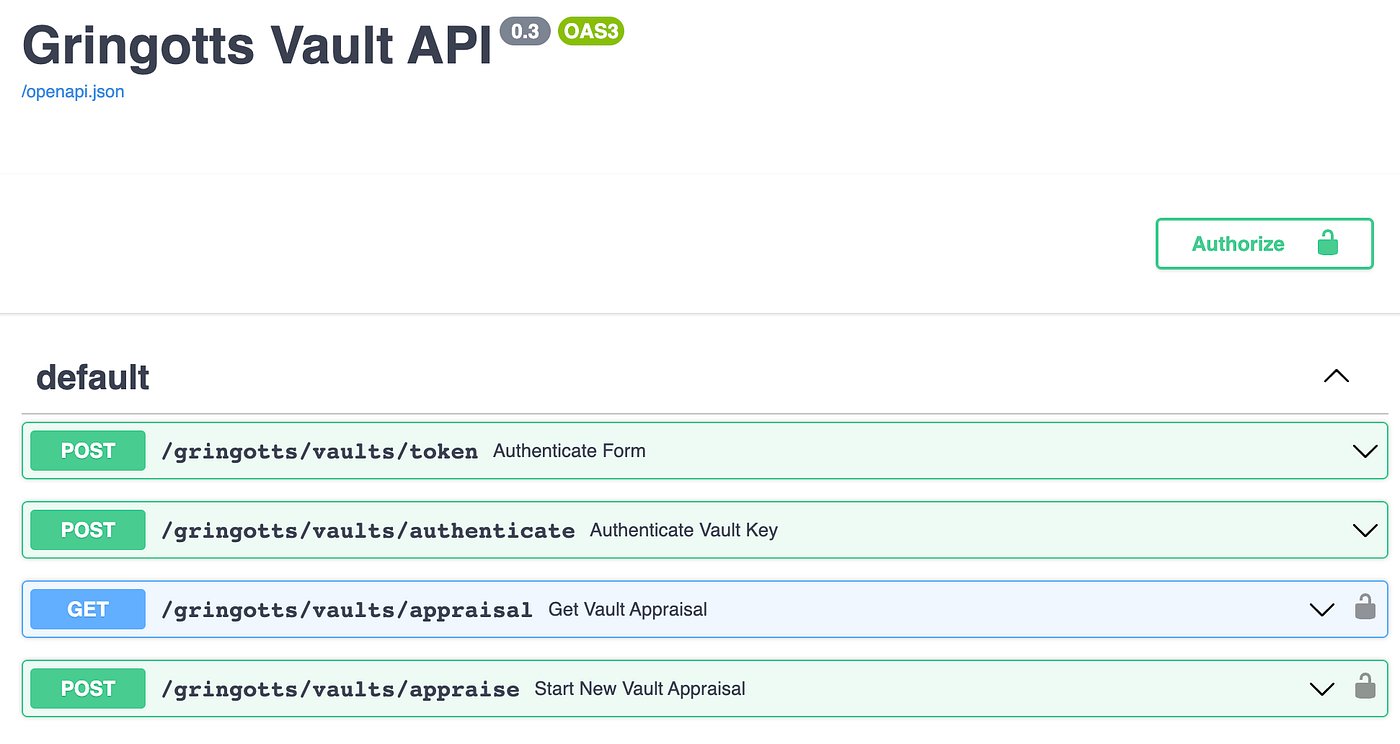This screenshot has width=1400, height=744.
Task: Click the GET badge for /gringotts/vaults/appraisal
Action: click(x=88, y=609)
